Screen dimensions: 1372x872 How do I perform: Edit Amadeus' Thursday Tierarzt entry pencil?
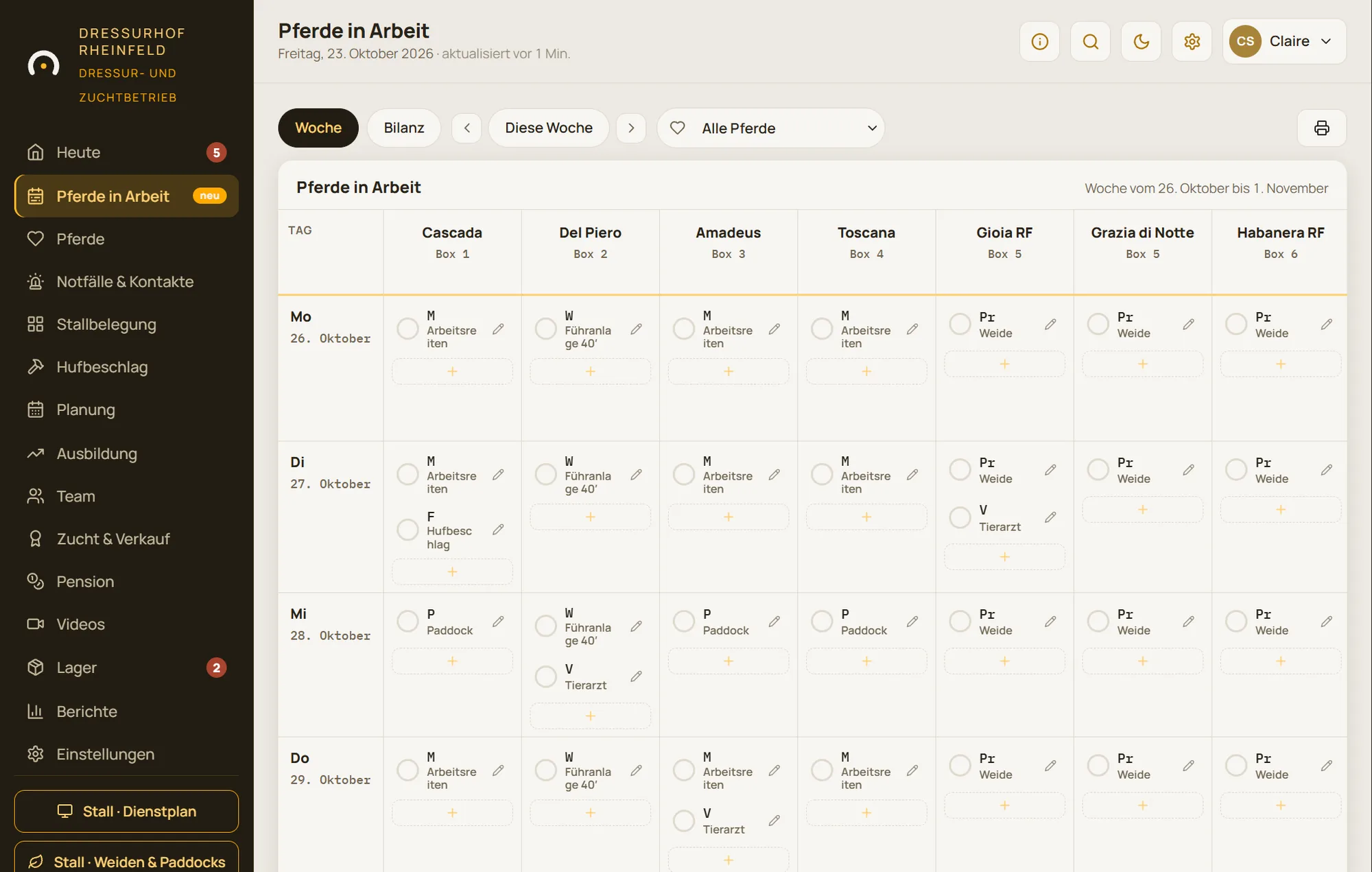pos(774,821)
